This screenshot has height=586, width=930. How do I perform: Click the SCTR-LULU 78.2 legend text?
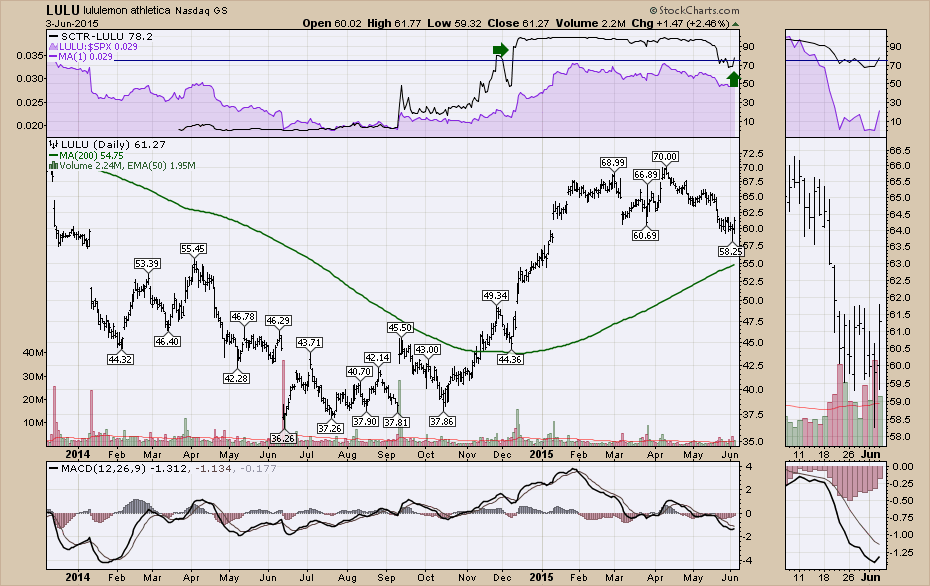coord(107,36)
